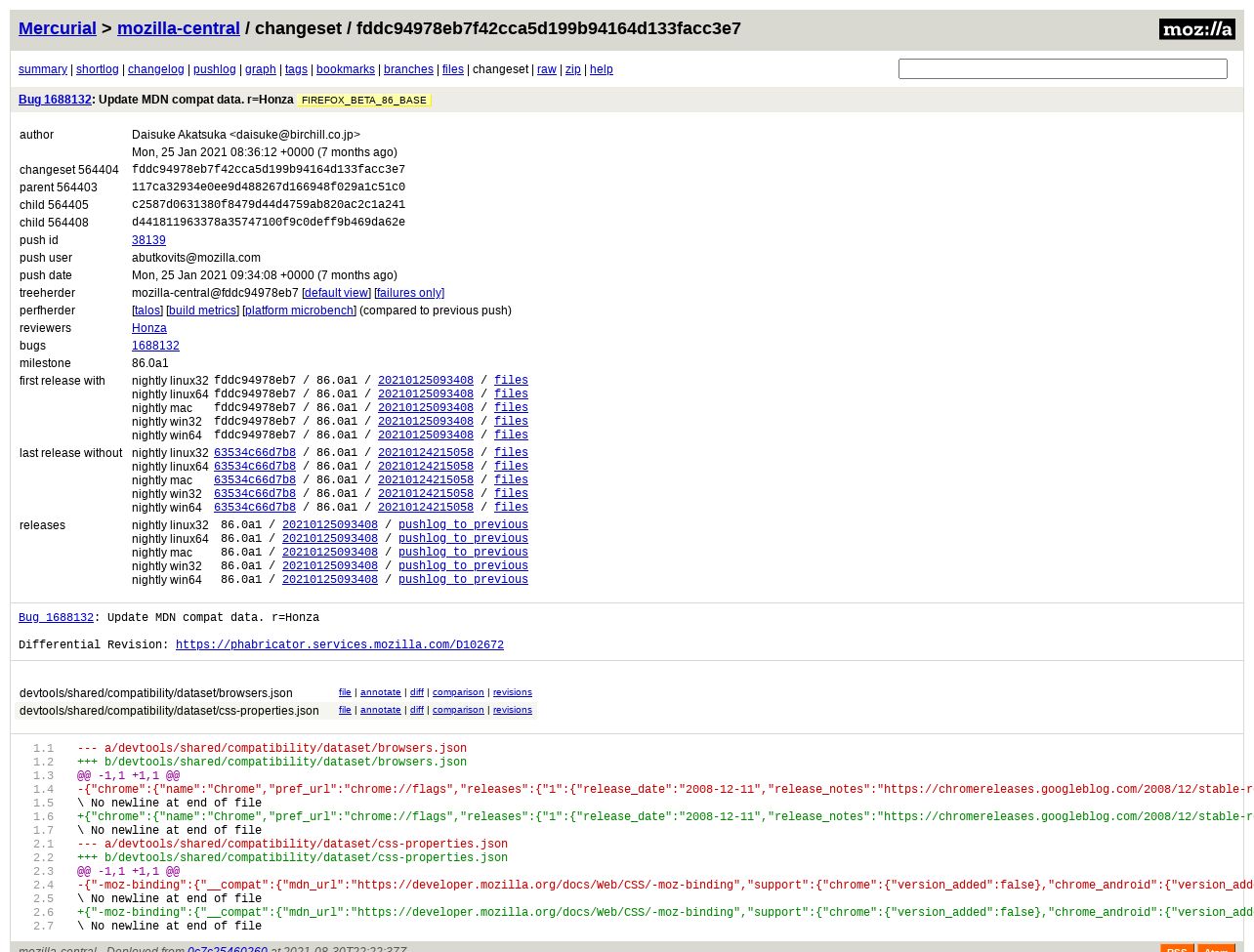Screen dimensions: 1254x952
Task: Open bookmarks page
Action: pyautogui.click(x=346, y=69)
